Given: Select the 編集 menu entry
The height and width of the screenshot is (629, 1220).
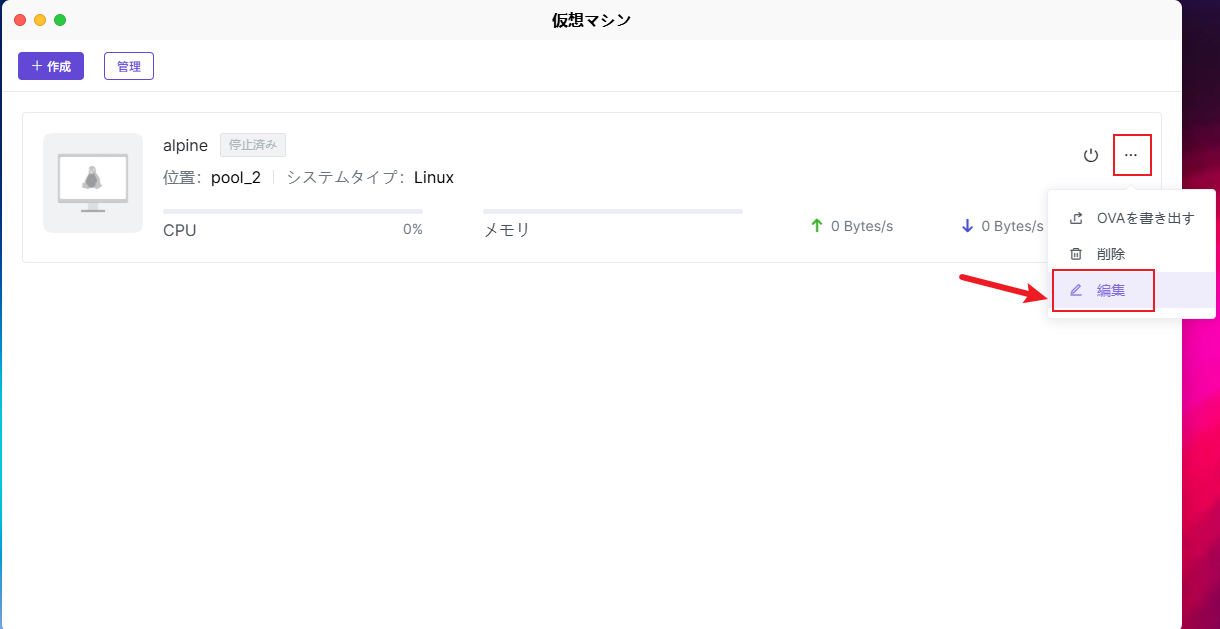Looking at the screenshot, I should (1111, 290).
